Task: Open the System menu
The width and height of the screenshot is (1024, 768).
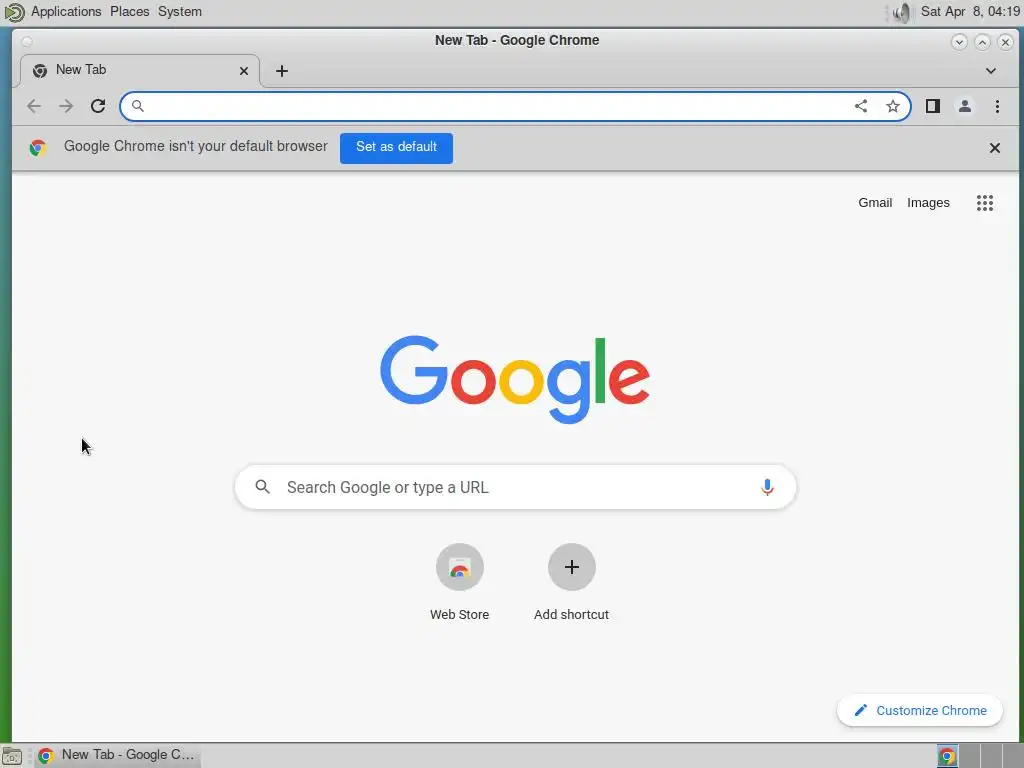Action: [180, 12]
